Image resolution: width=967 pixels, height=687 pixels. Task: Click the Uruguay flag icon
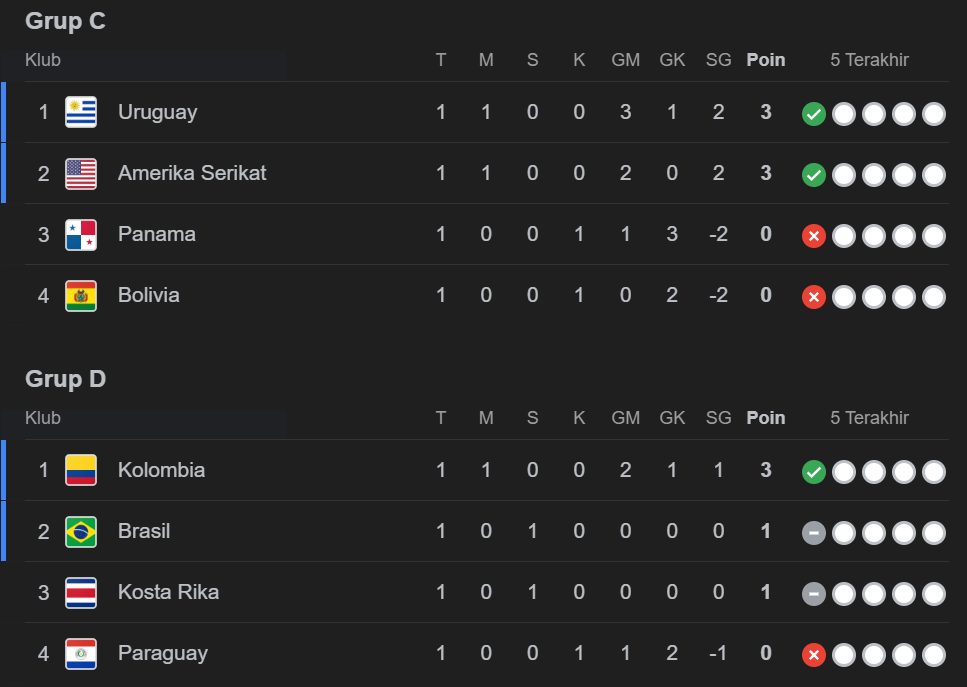click(x=81, y=112)
